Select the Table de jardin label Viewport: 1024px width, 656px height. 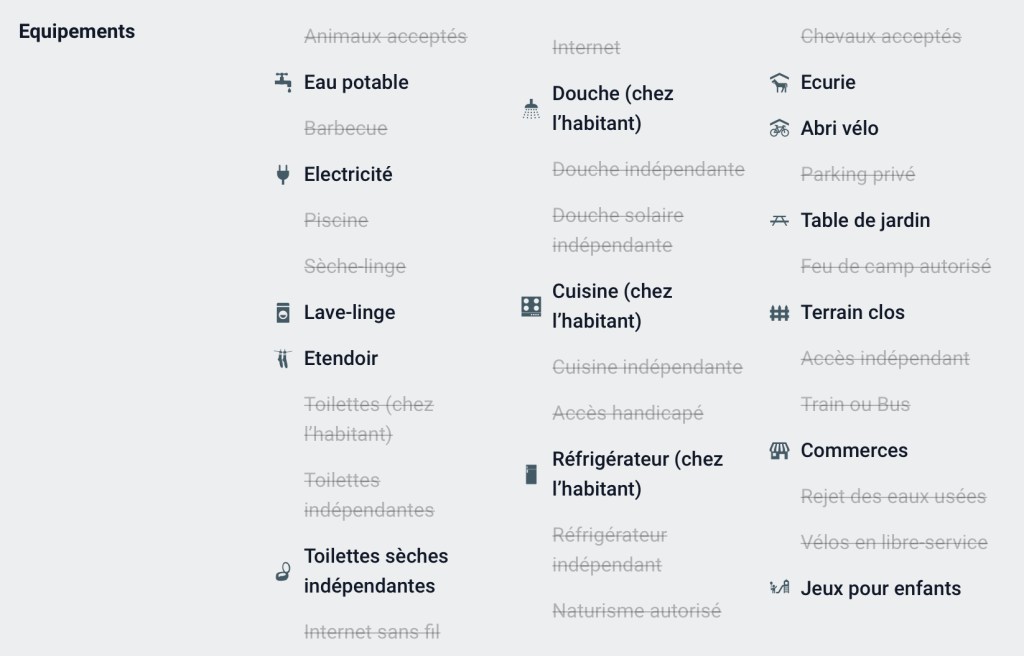point(865,220)
